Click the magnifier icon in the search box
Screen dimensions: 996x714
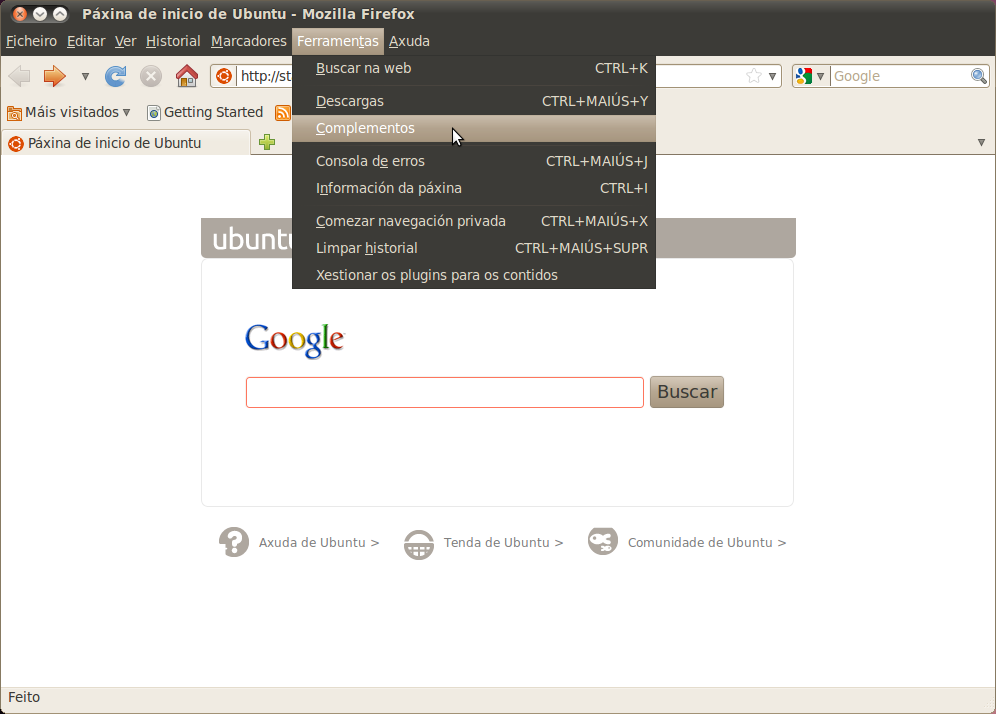(979, 76)
